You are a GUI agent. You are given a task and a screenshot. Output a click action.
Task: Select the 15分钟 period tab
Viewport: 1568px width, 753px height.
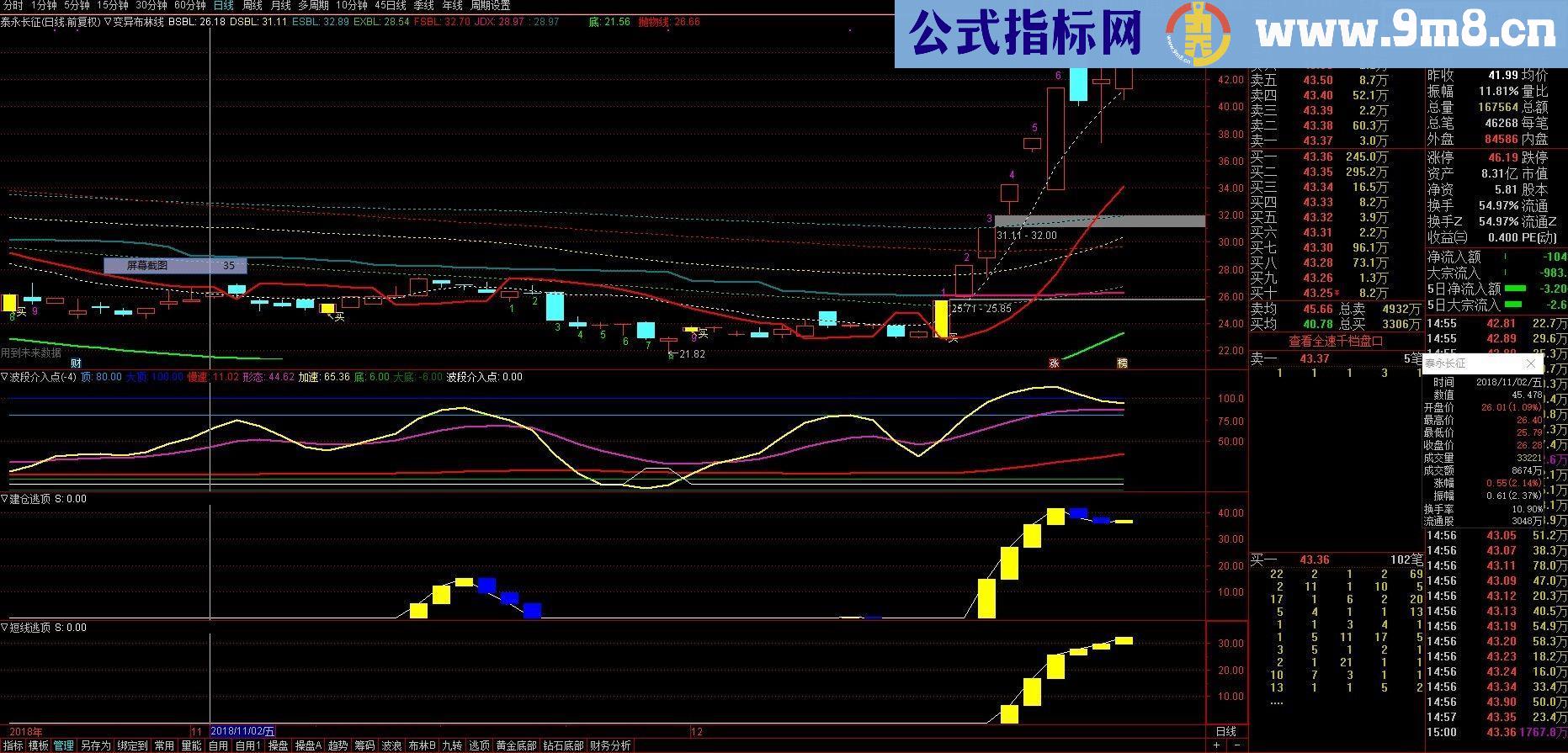(112, 6)
